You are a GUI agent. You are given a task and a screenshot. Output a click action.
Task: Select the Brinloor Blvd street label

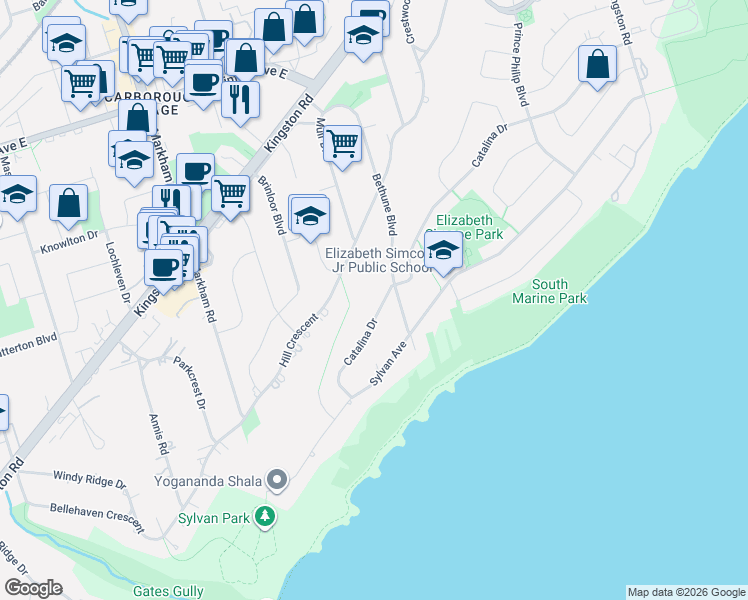coord(271,205)
